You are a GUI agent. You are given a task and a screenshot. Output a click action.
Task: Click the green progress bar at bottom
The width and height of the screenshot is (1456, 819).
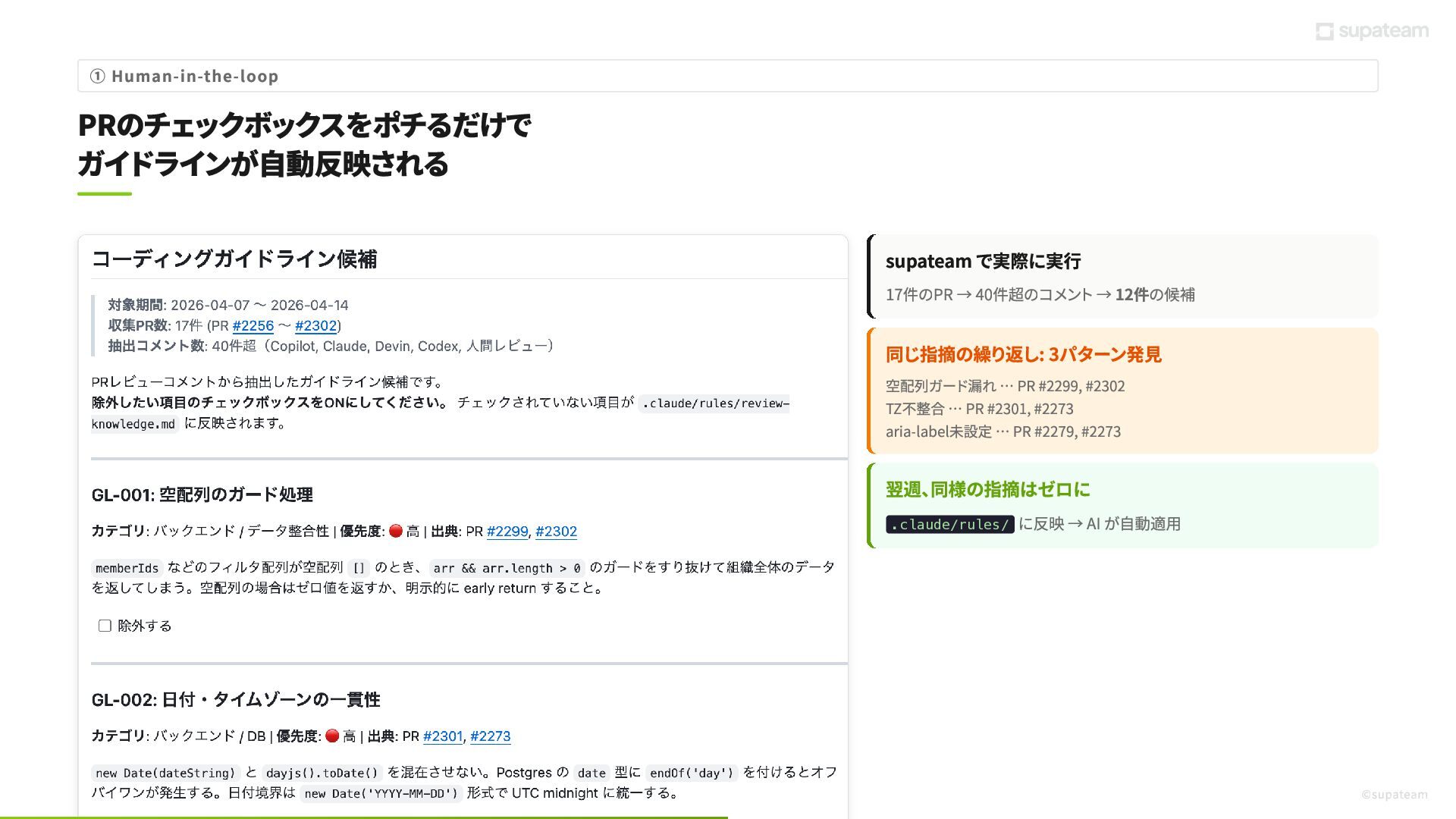364,817
